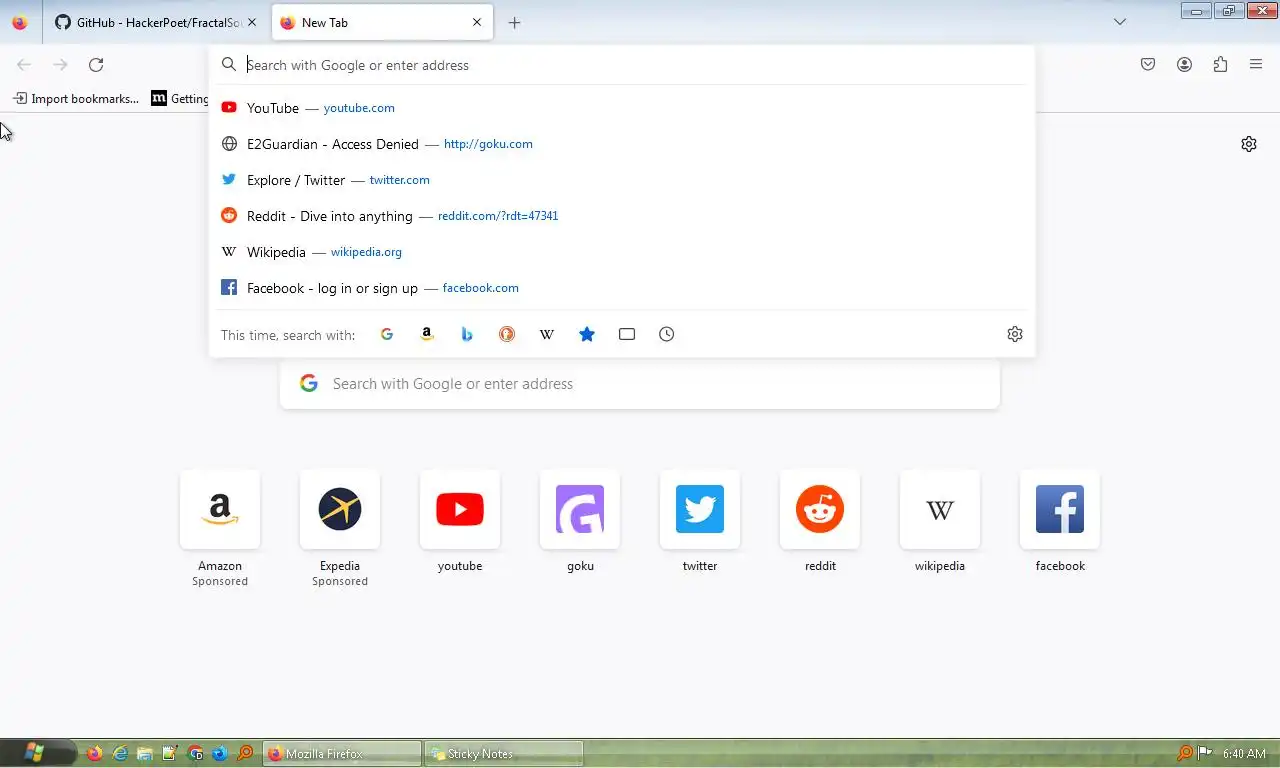
Task: Open search settings gear in address dropdown
Action: point(1015,334)
